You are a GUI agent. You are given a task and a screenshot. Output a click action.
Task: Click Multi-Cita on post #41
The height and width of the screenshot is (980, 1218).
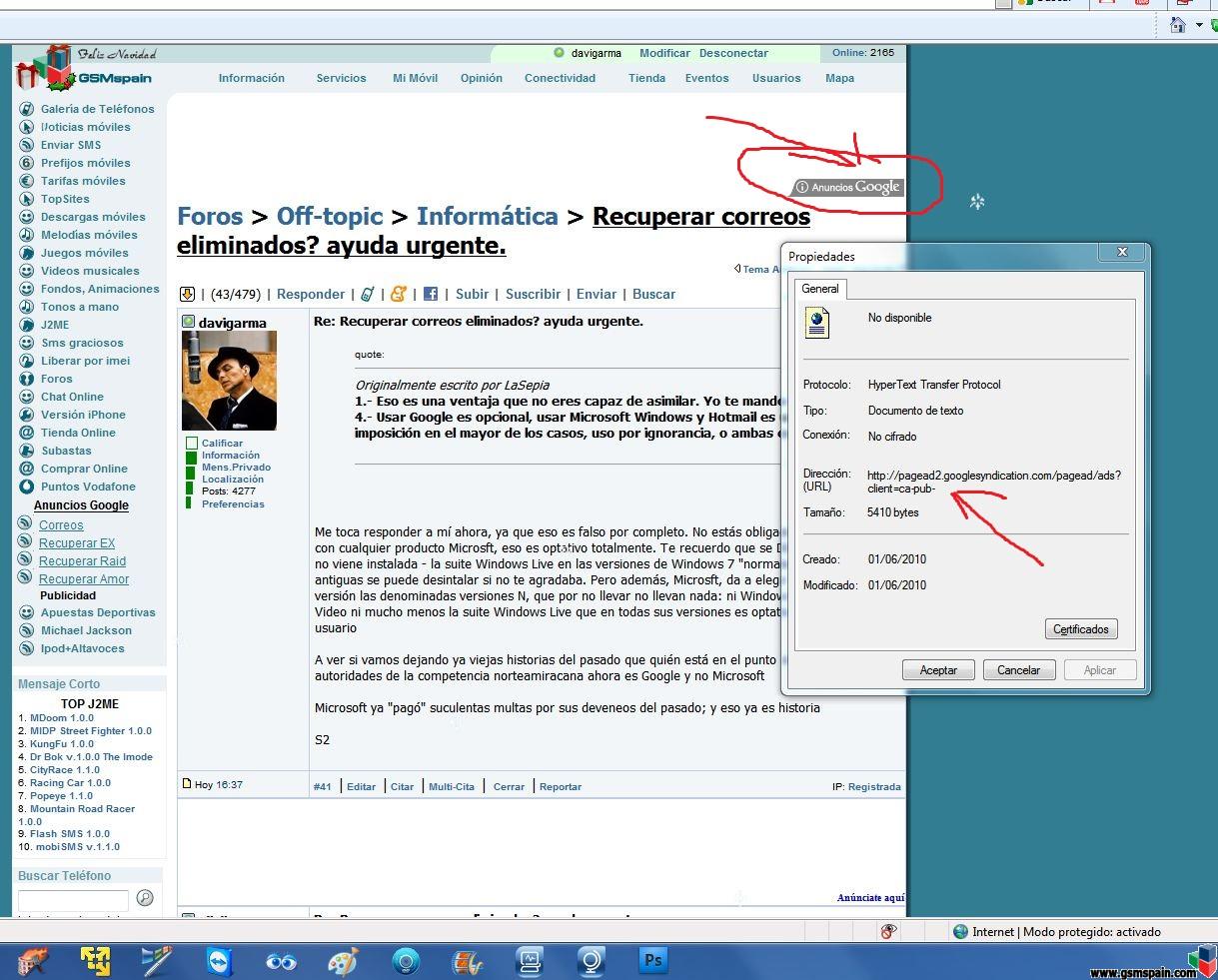452,786
